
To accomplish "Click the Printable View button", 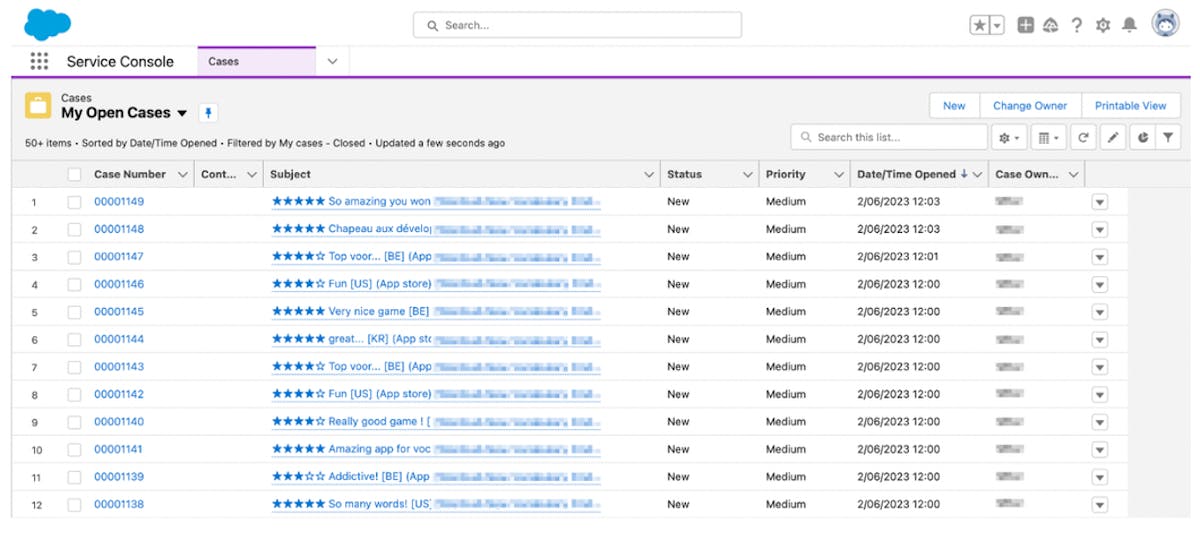I will (1130, 106).
